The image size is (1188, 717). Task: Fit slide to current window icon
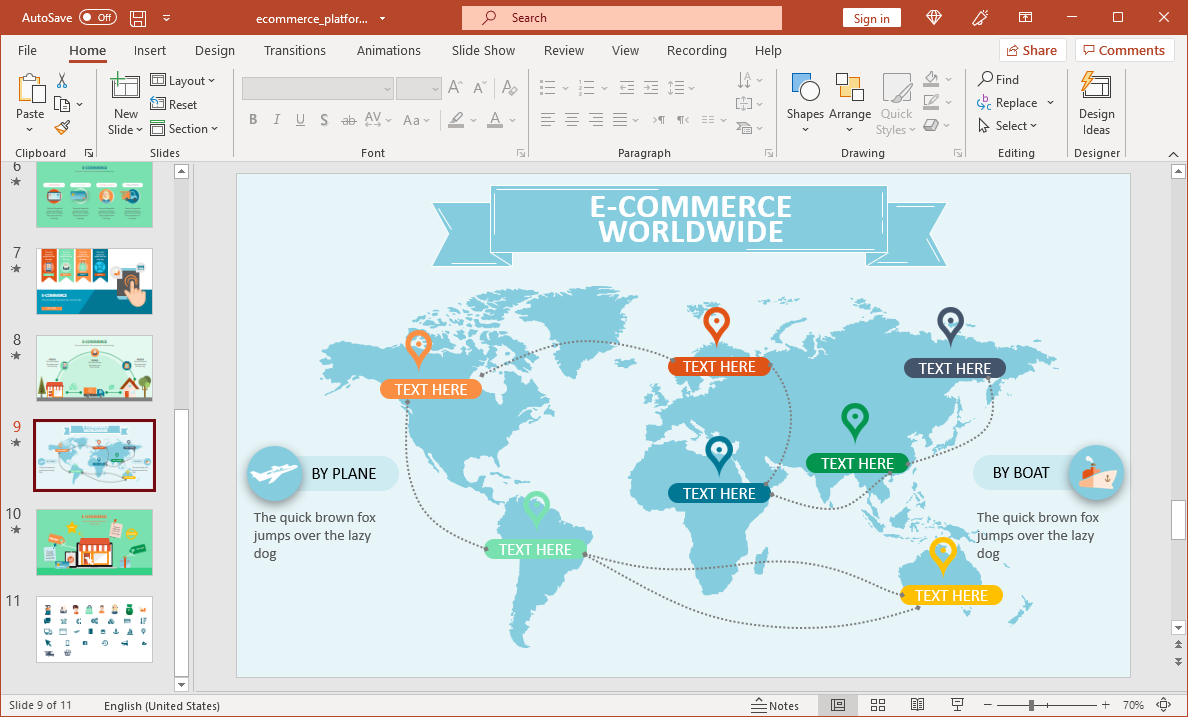[1163, 705]
